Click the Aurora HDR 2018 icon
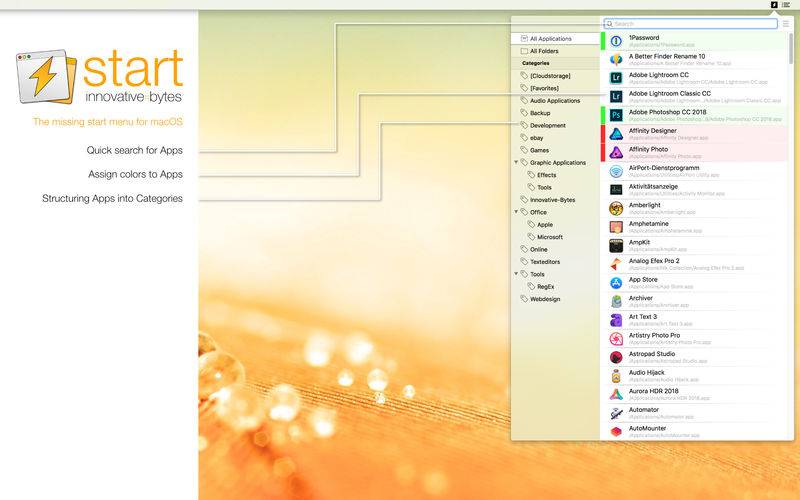 click(x=616, y=394)
